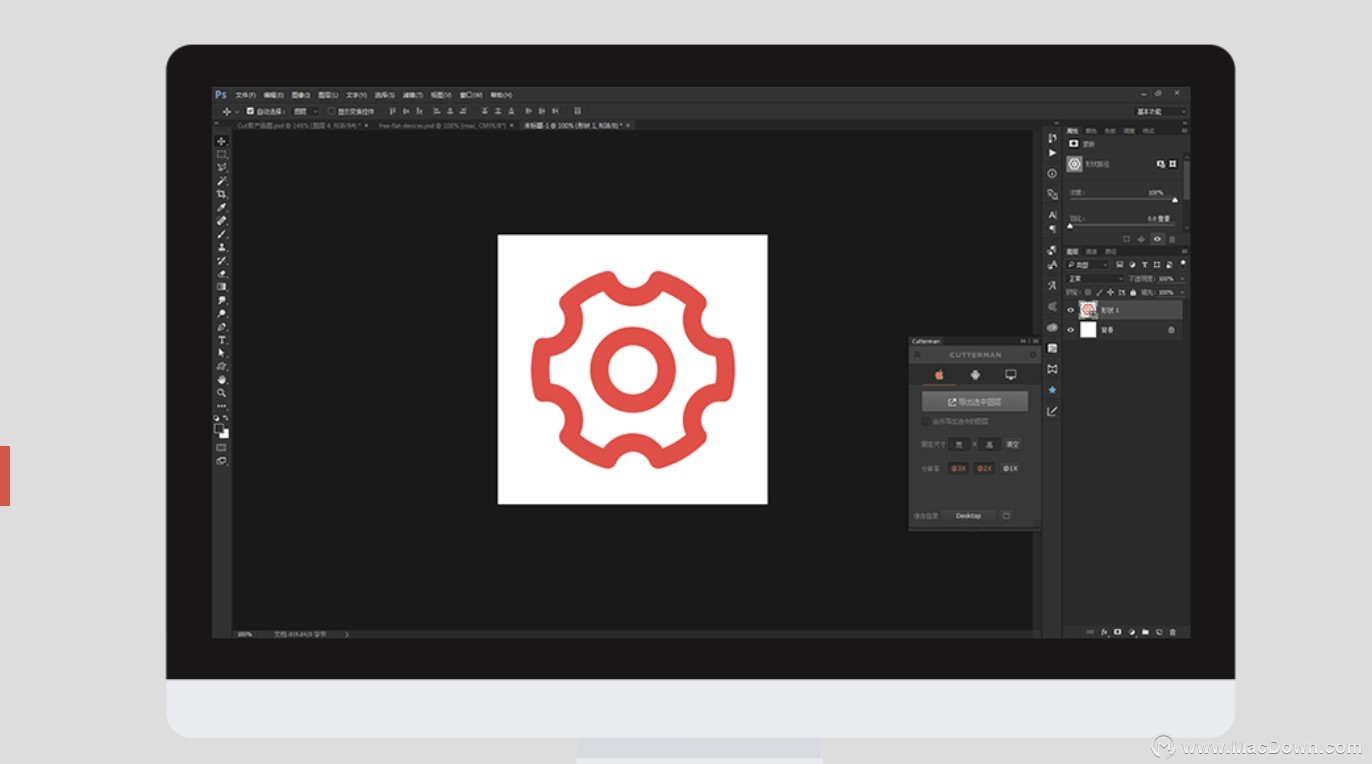Select the Clone Stamp tool

point(221,247)
